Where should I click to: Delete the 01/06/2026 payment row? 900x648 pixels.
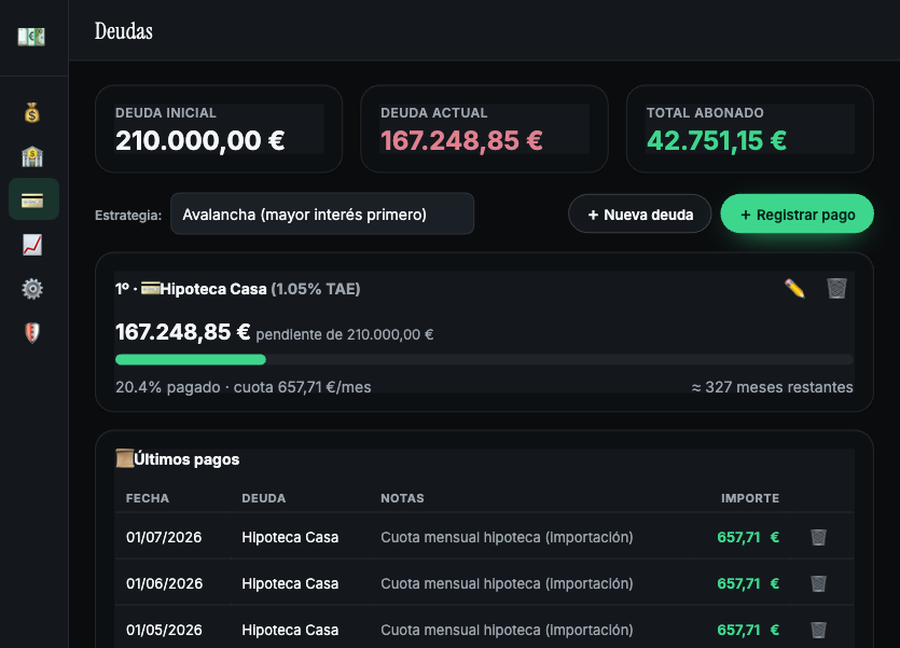coord(818,584)
